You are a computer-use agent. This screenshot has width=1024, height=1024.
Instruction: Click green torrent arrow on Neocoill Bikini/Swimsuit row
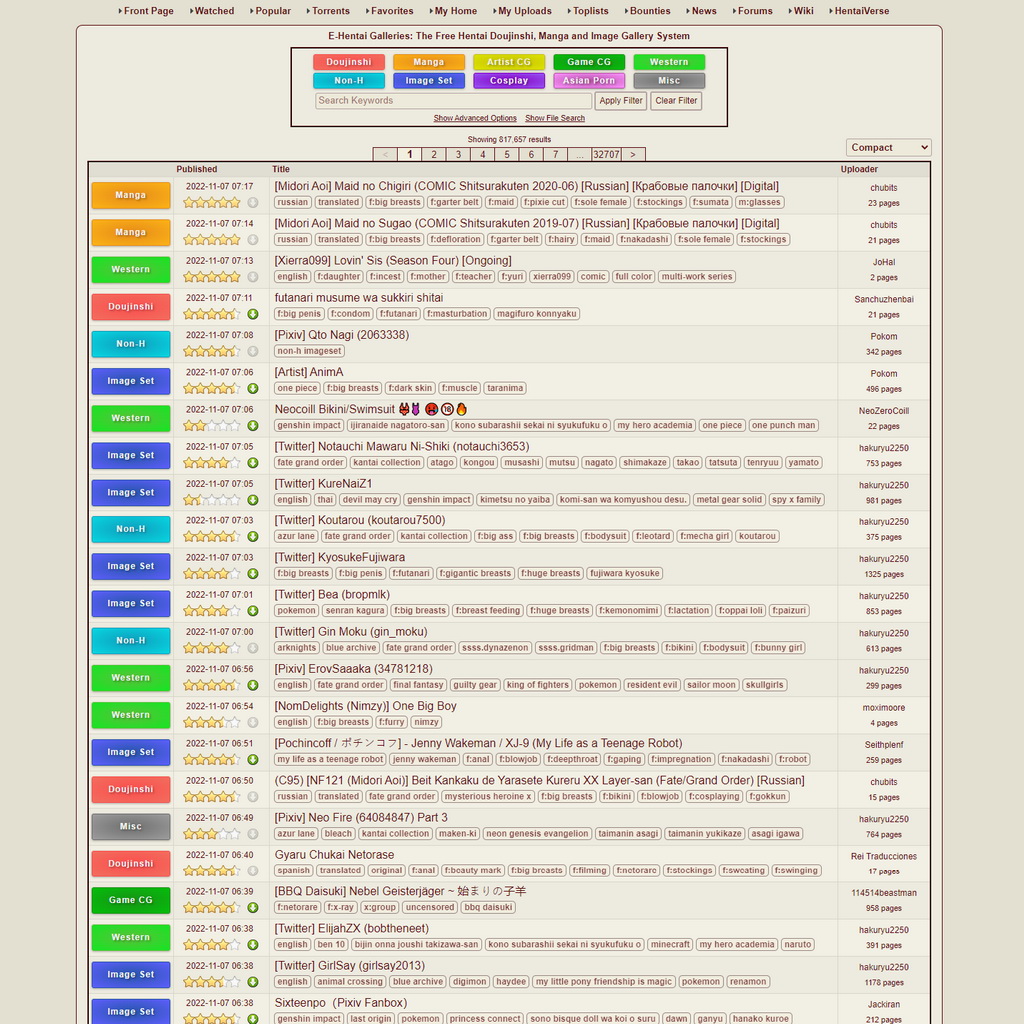point(253,426)
